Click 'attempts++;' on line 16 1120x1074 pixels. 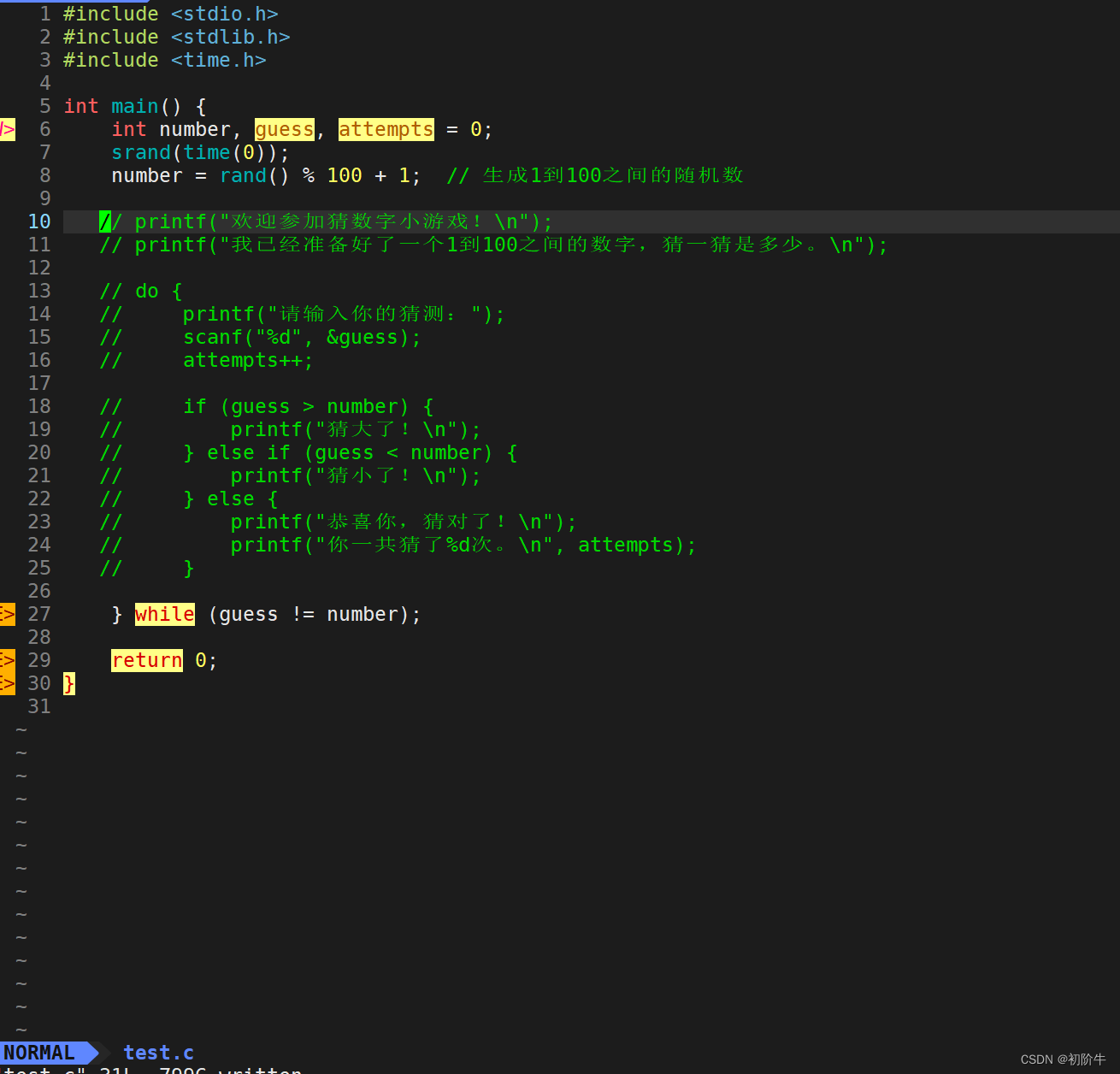click(x=248, y=361)
